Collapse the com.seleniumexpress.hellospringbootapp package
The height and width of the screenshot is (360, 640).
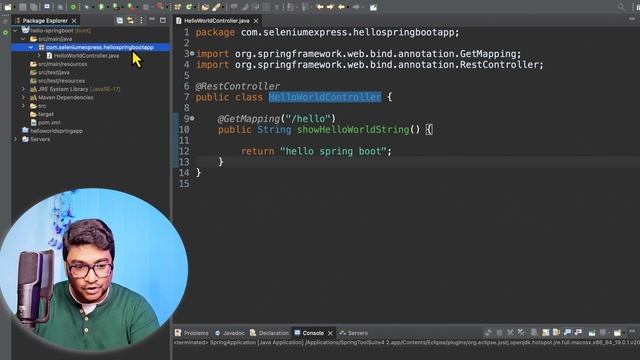(31, 47)
